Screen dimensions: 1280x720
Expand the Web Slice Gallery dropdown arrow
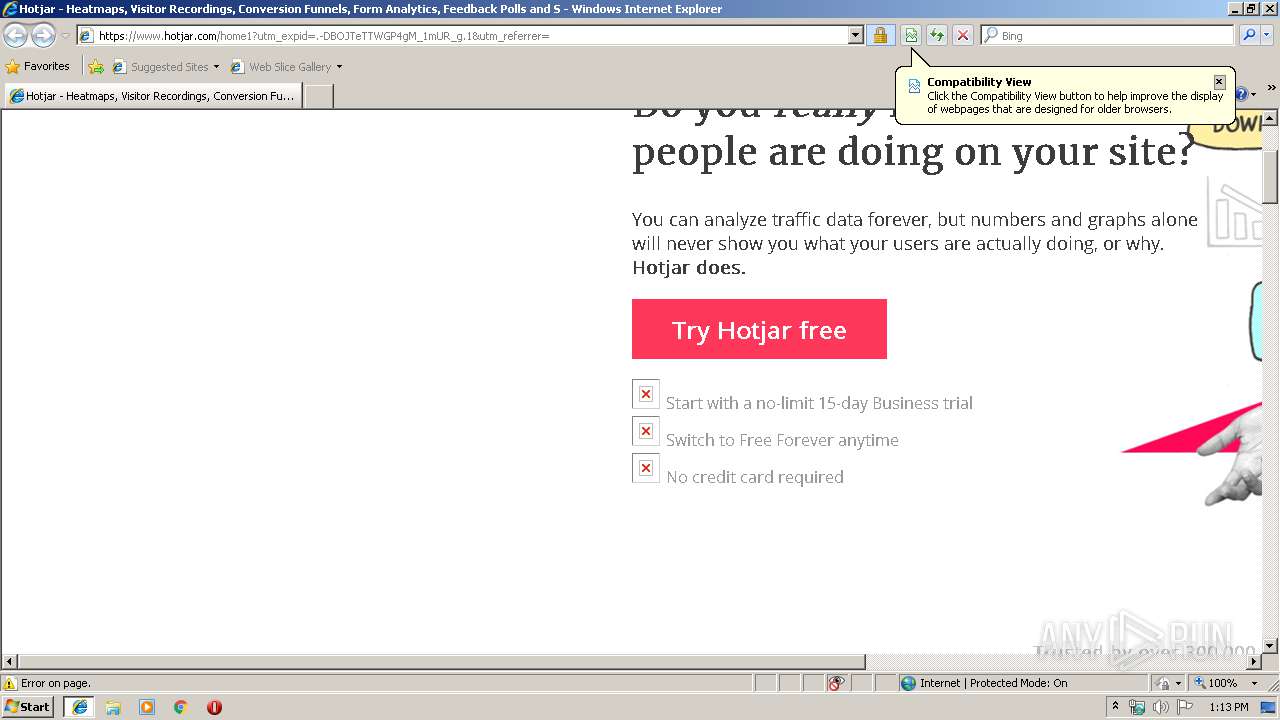[x=339, y=67]
